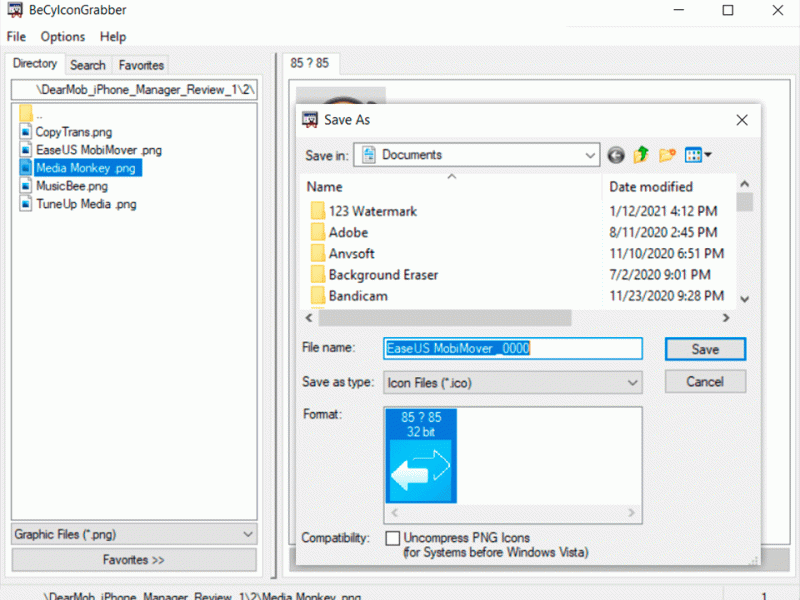Image resolution: width=800 pixels, height=600 pixels.
Task: Go up one folder level icon
Action: [641, 155]
